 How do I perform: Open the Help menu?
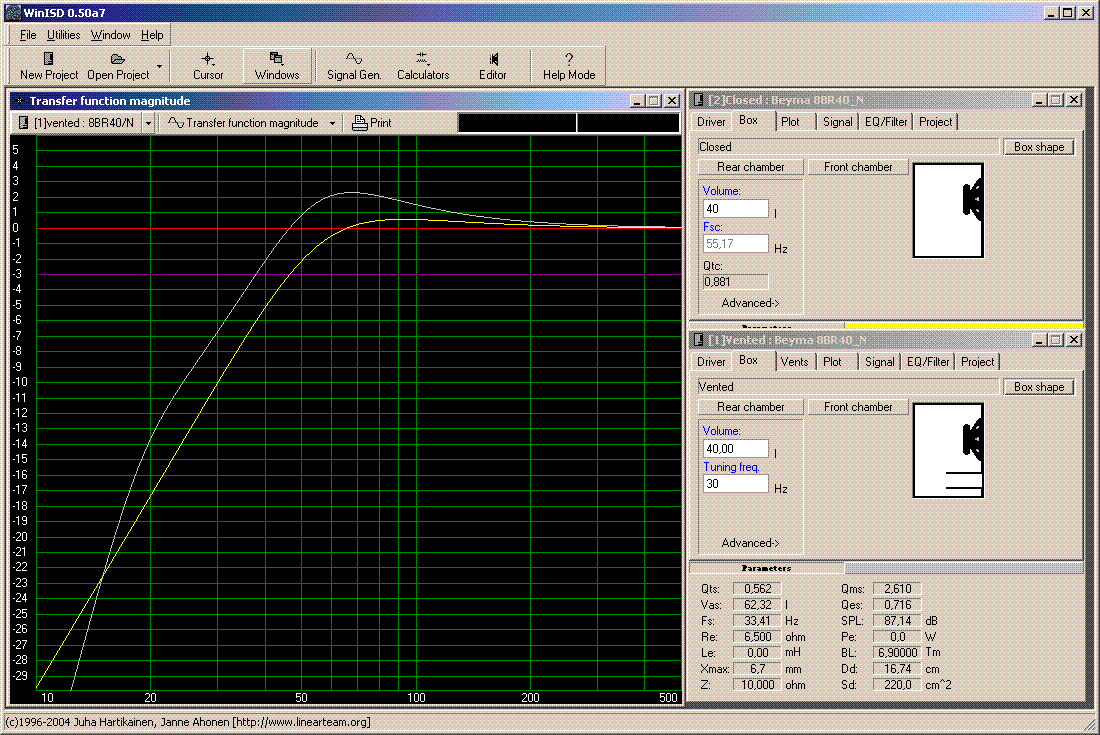[152, 35]
